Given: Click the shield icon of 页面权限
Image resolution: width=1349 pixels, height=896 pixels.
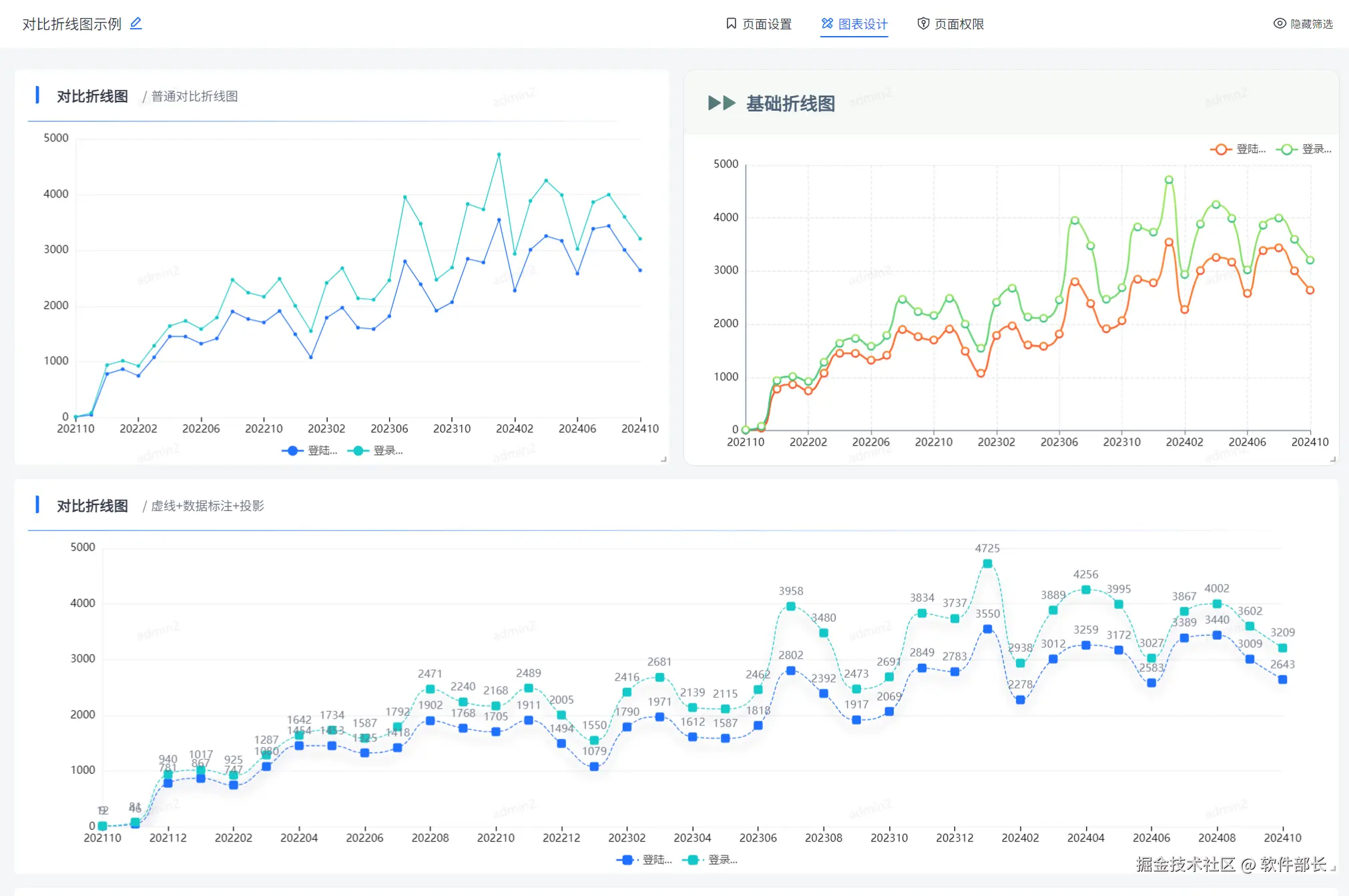Looking at the screenshot, I should 923,23.
